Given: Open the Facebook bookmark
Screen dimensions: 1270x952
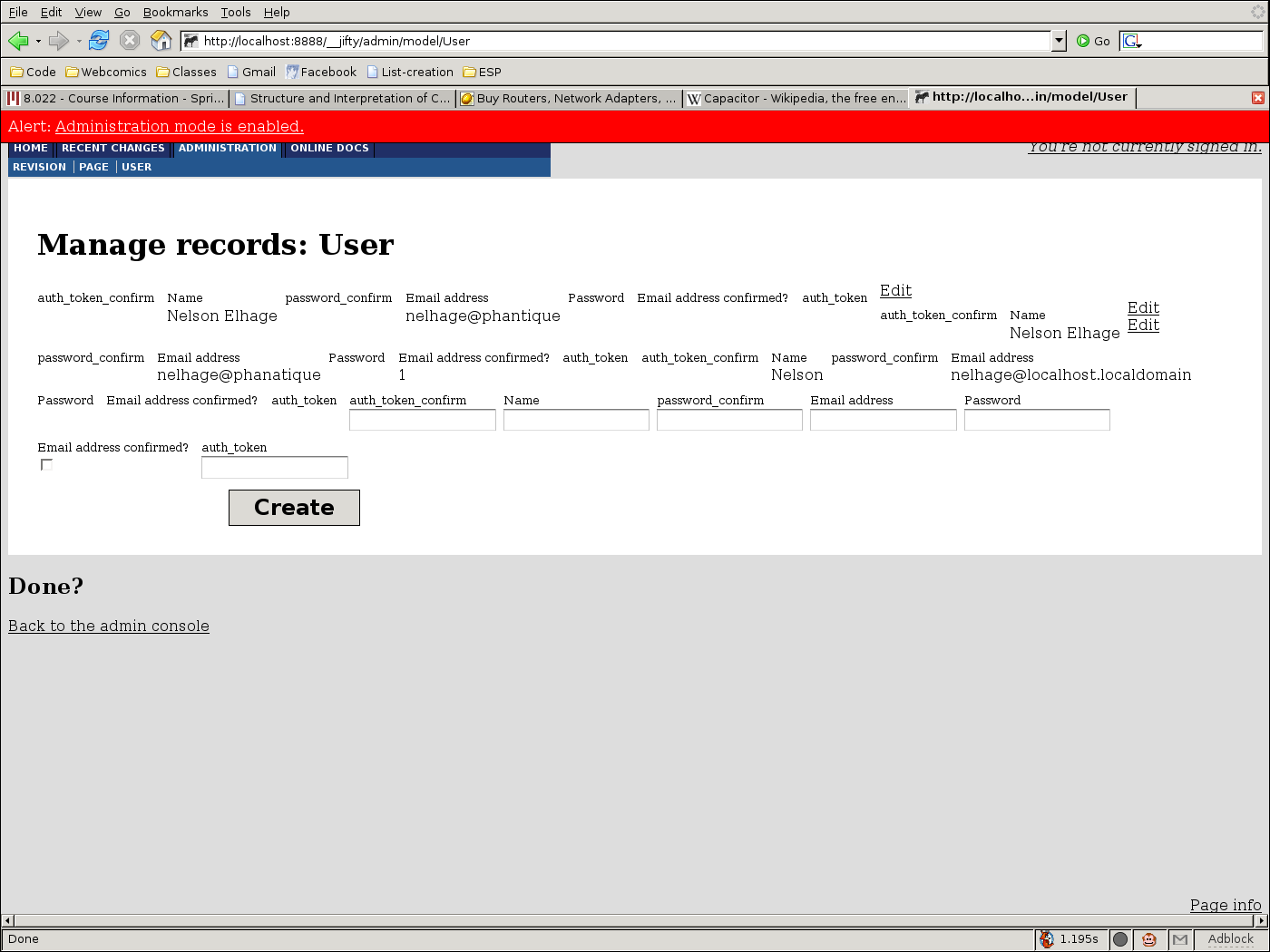Looking at the screenshot, I should click(x=321, y=73).
